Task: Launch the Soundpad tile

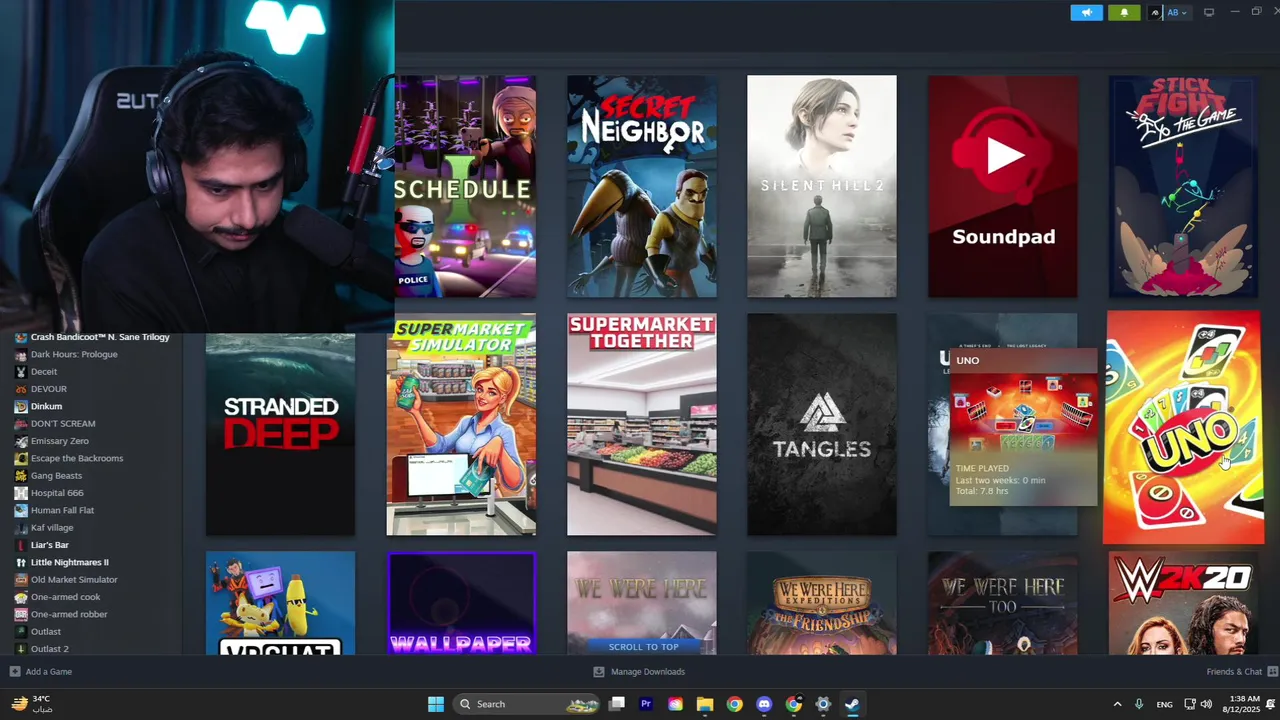Action: pyautogui.click(x=1003, y=186)
